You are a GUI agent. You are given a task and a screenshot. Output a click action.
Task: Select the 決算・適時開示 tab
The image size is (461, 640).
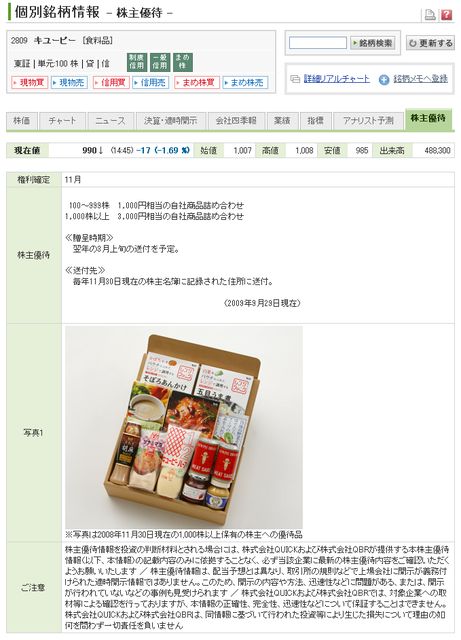171,121
